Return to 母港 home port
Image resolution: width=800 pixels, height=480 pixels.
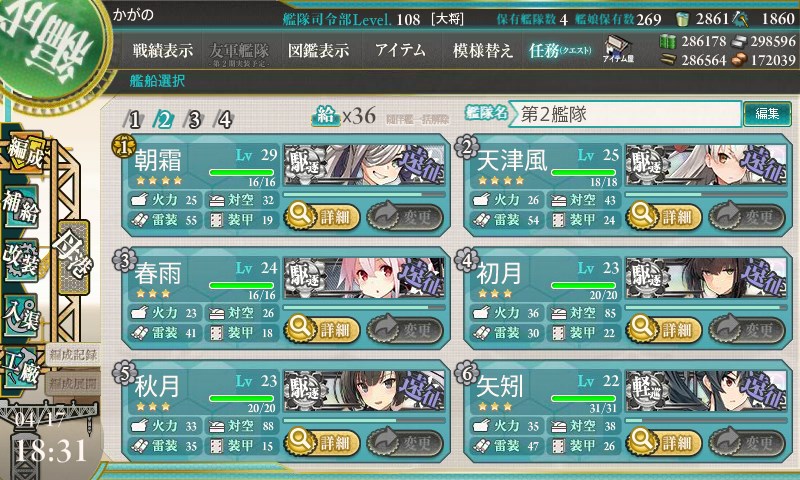[74, 257]
